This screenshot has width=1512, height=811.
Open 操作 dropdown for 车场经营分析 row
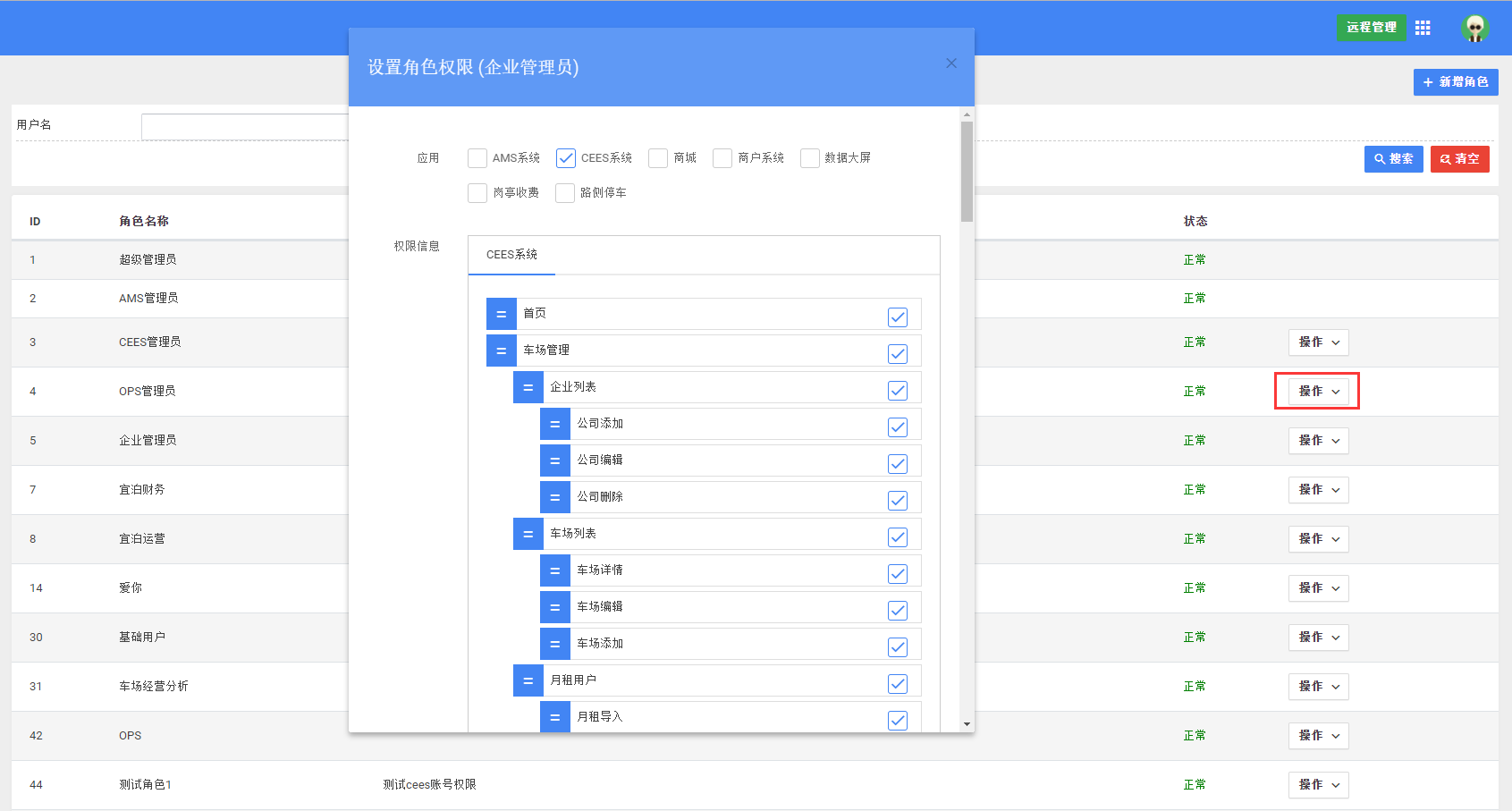(x=1319, y=687)
